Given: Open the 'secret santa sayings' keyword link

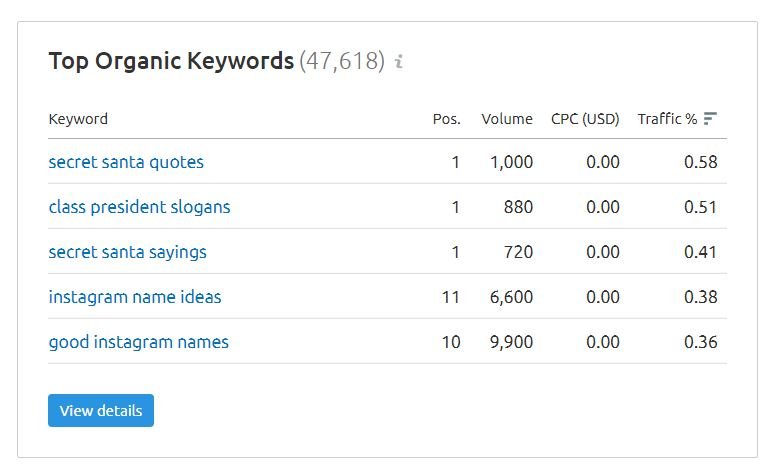Looking at the screenshot, I should [128, 252].
